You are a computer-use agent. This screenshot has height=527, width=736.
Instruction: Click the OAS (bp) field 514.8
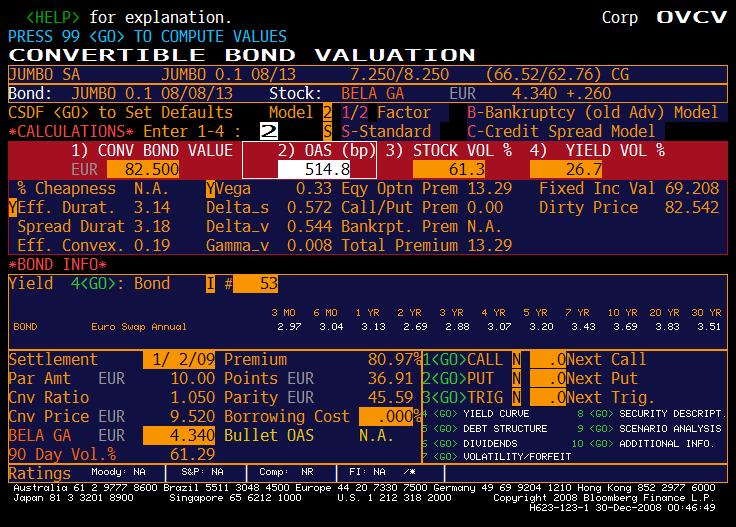314,169
